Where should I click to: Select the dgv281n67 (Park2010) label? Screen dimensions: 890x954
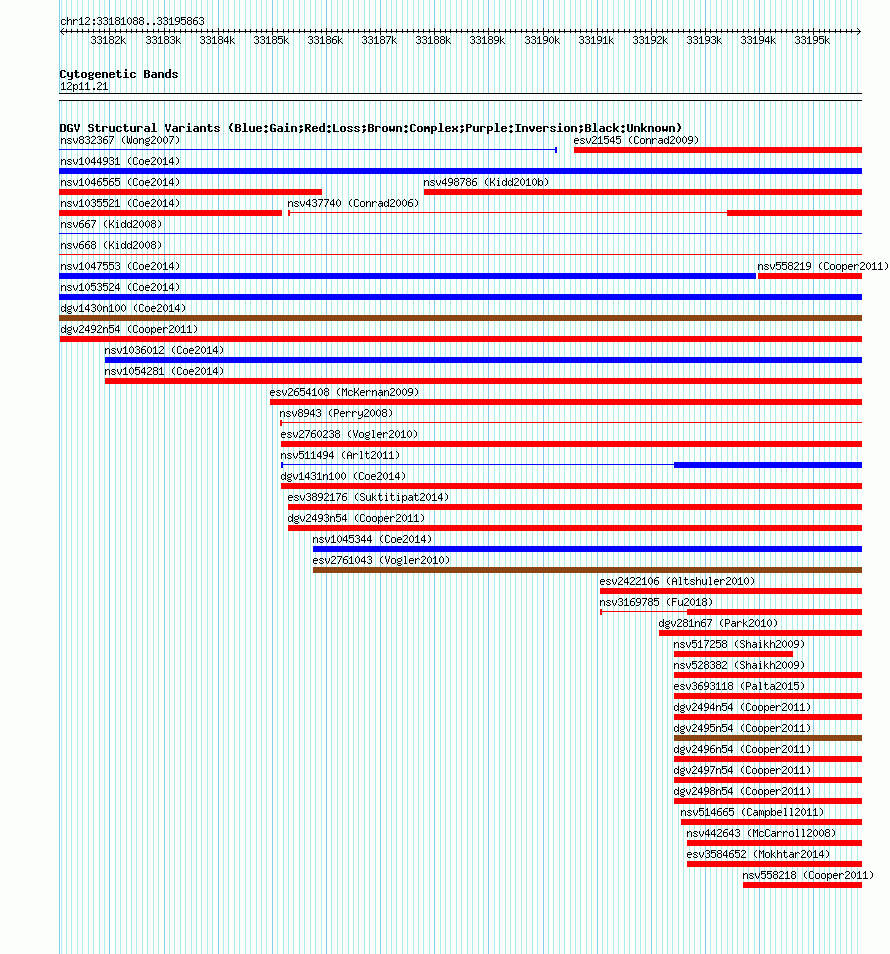pyautogui.click(x=718, y=623)
